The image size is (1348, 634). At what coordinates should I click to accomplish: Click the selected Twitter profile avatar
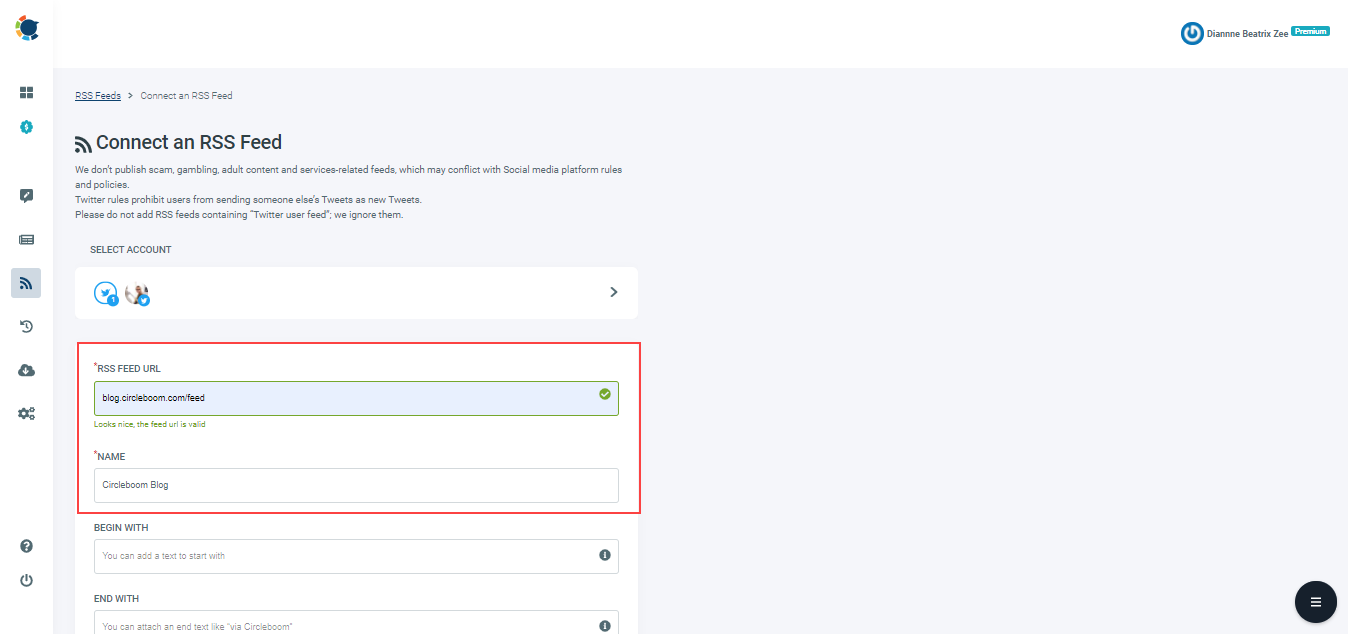click(x=137, y=294)
